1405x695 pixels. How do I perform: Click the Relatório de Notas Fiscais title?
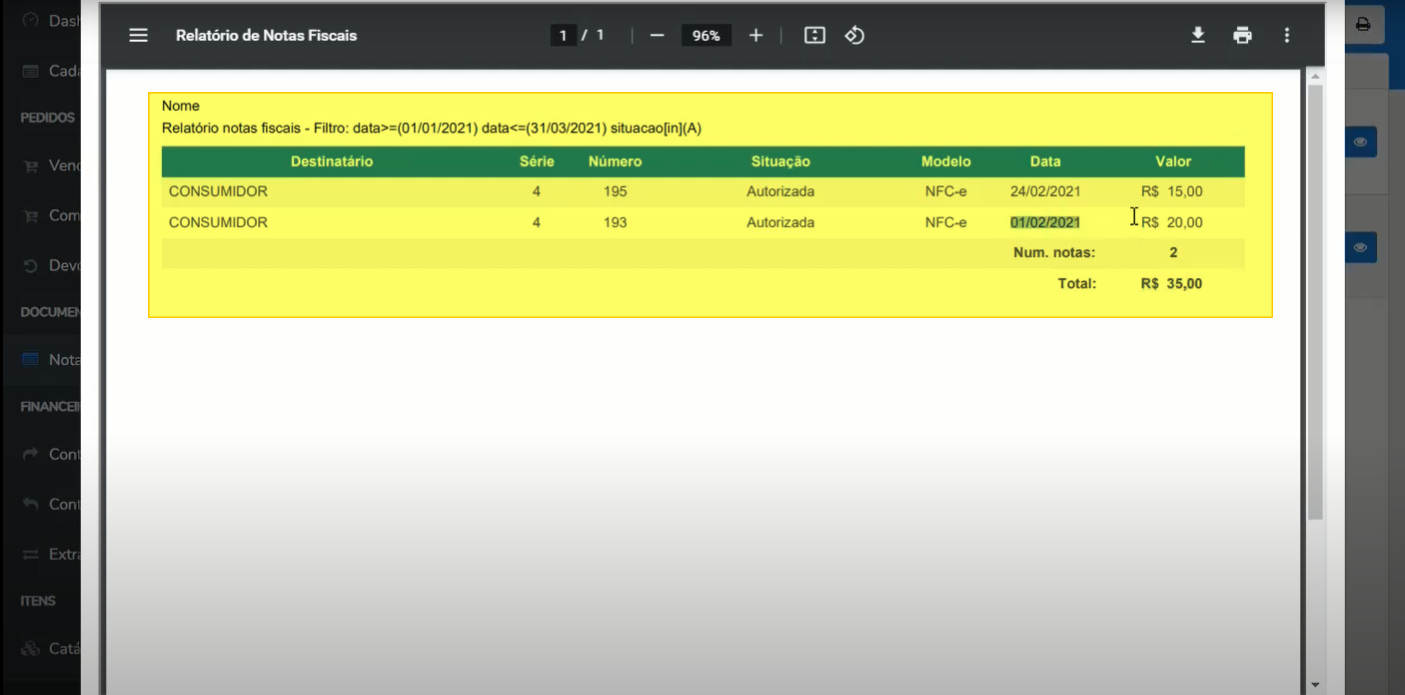(x=266, y=35)
